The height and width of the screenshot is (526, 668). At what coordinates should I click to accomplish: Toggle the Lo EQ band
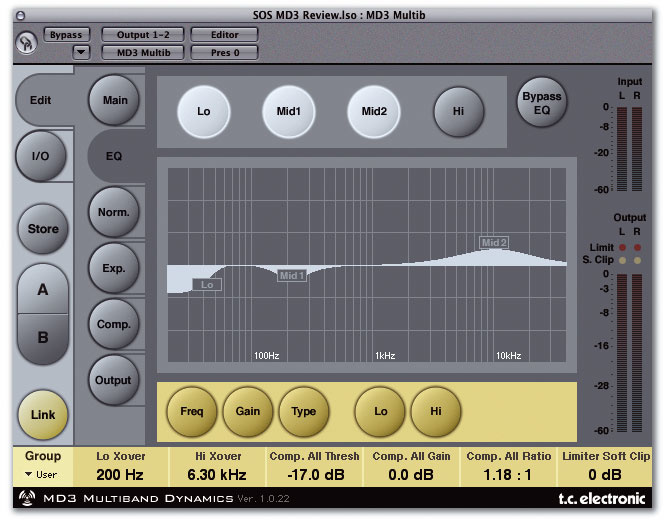pyautogui.click(x=204, y=112)
